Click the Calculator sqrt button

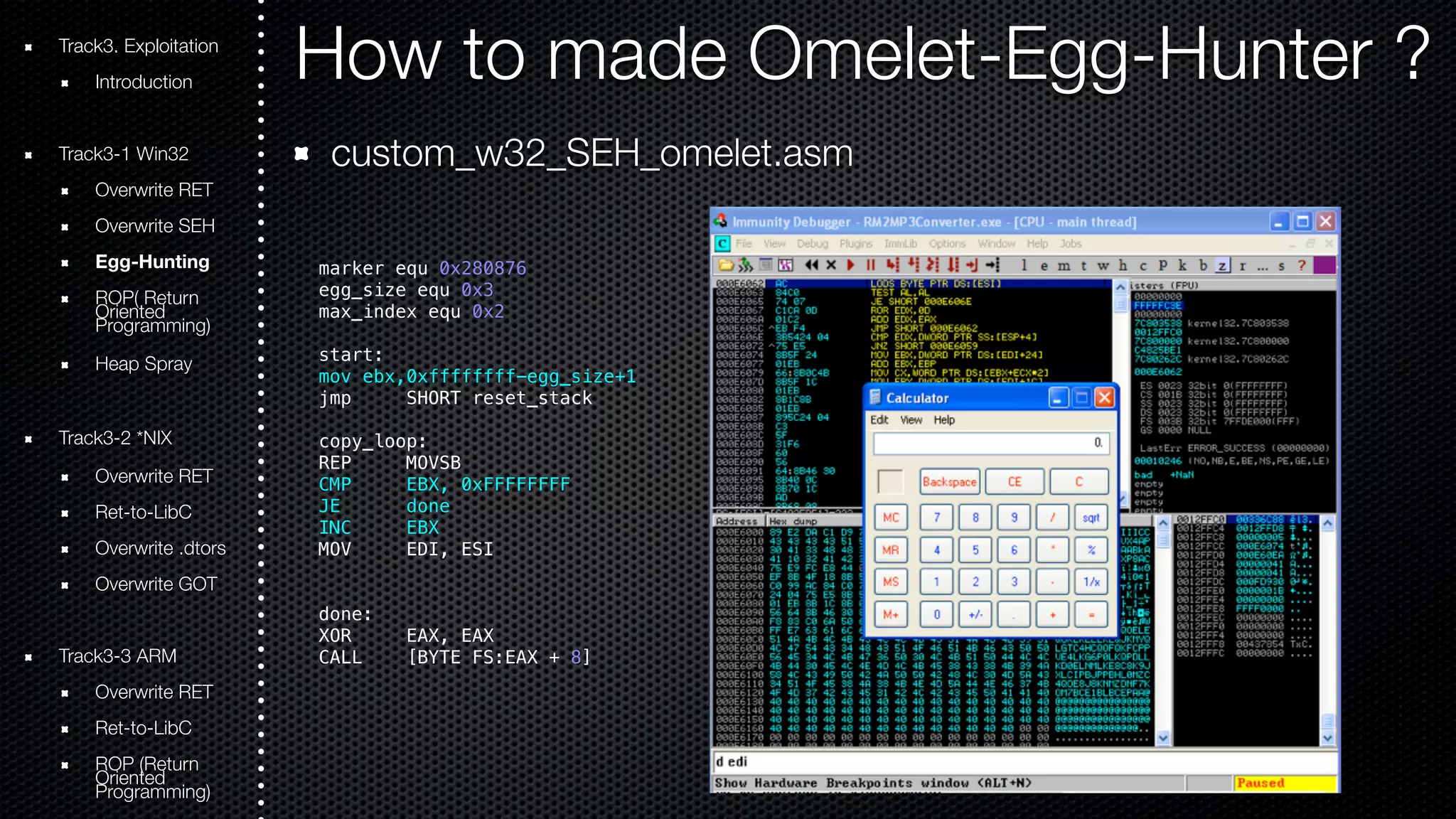[1091, 517]
